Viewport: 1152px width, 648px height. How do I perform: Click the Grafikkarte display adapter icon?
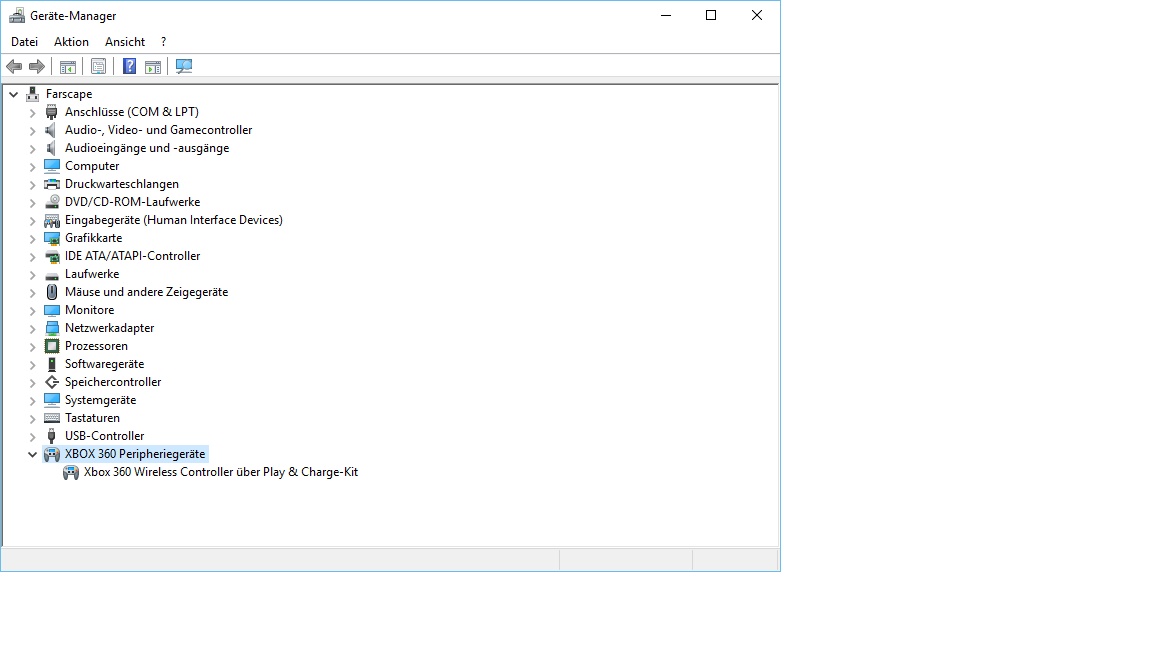[x=51, y=238]
